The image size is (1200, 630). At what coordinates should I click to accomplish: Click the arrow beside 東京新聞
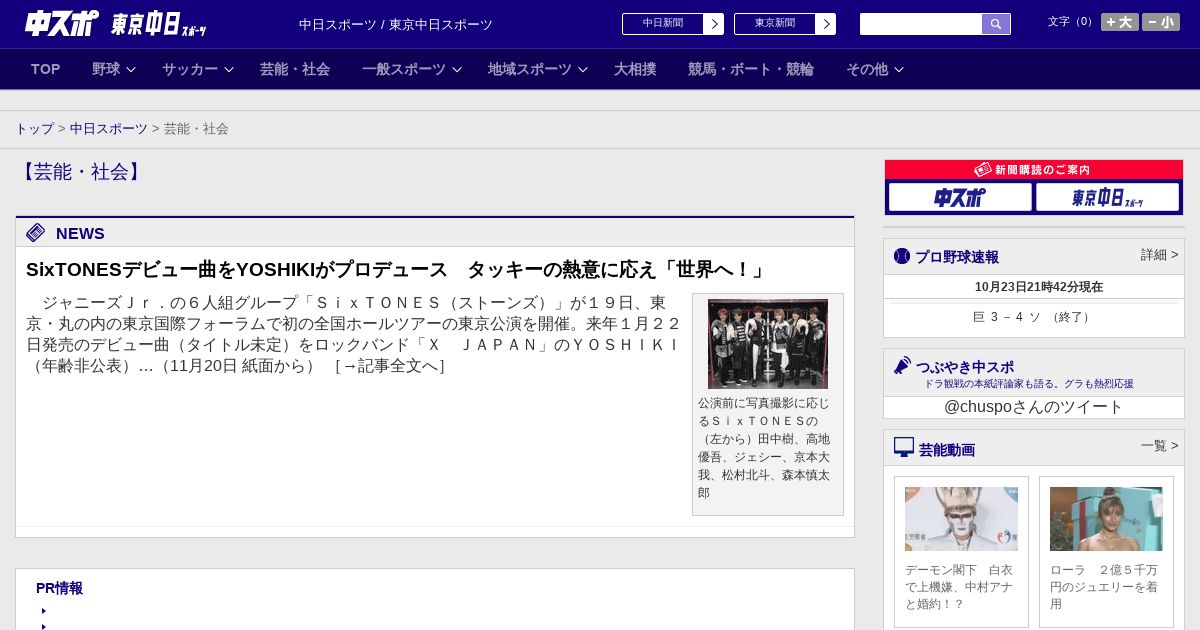(826, 24)
